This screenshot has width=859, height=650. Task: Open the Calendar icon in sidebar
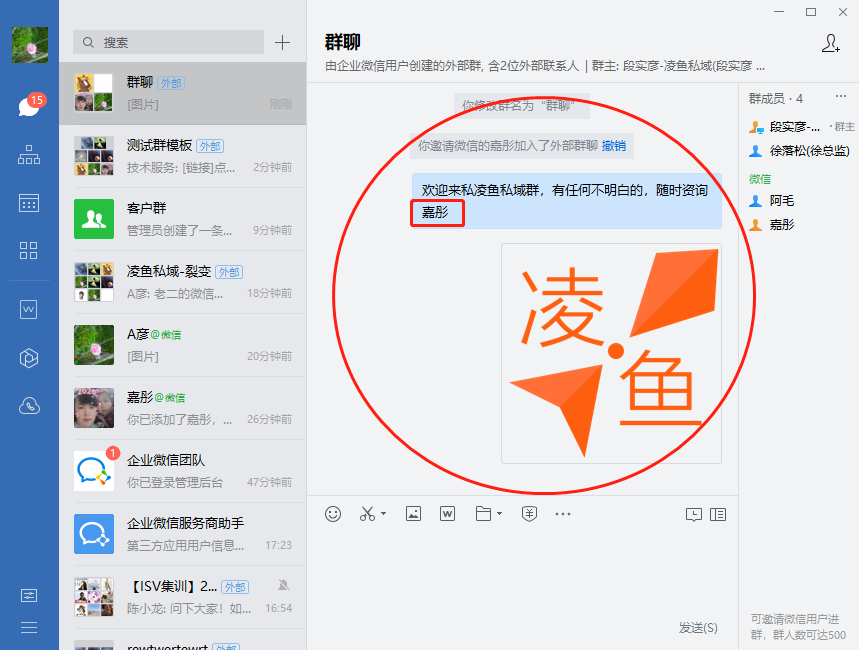[29, 203]
